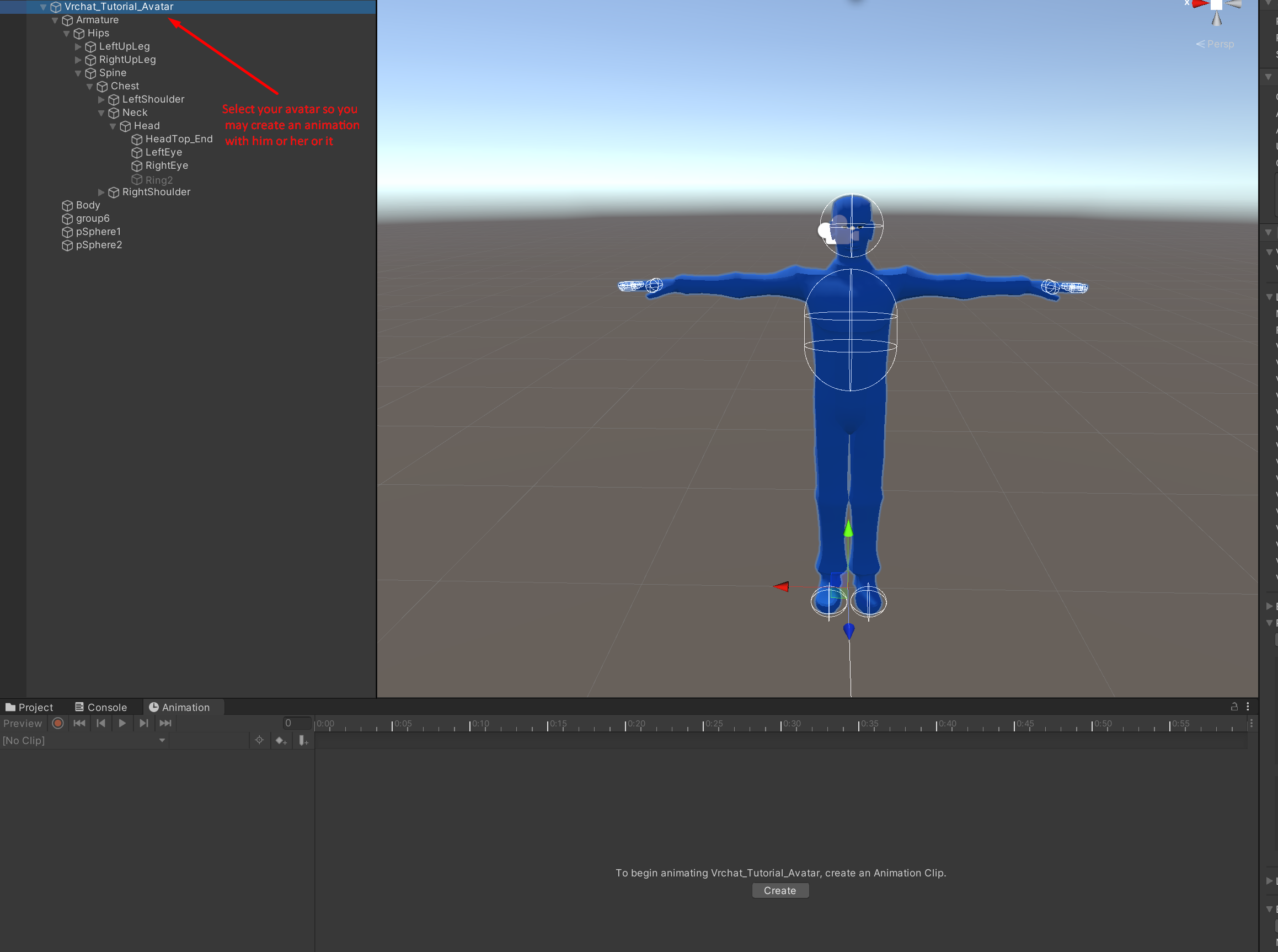Click the Add Keyframe icon
The height and width of the screenshot is (952, 1278).
(281, 741)
